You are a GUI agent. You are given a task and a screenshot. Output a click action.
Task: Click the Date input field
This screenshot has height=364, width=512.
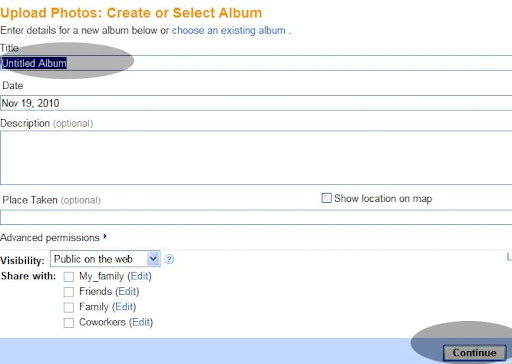point(256,103)
